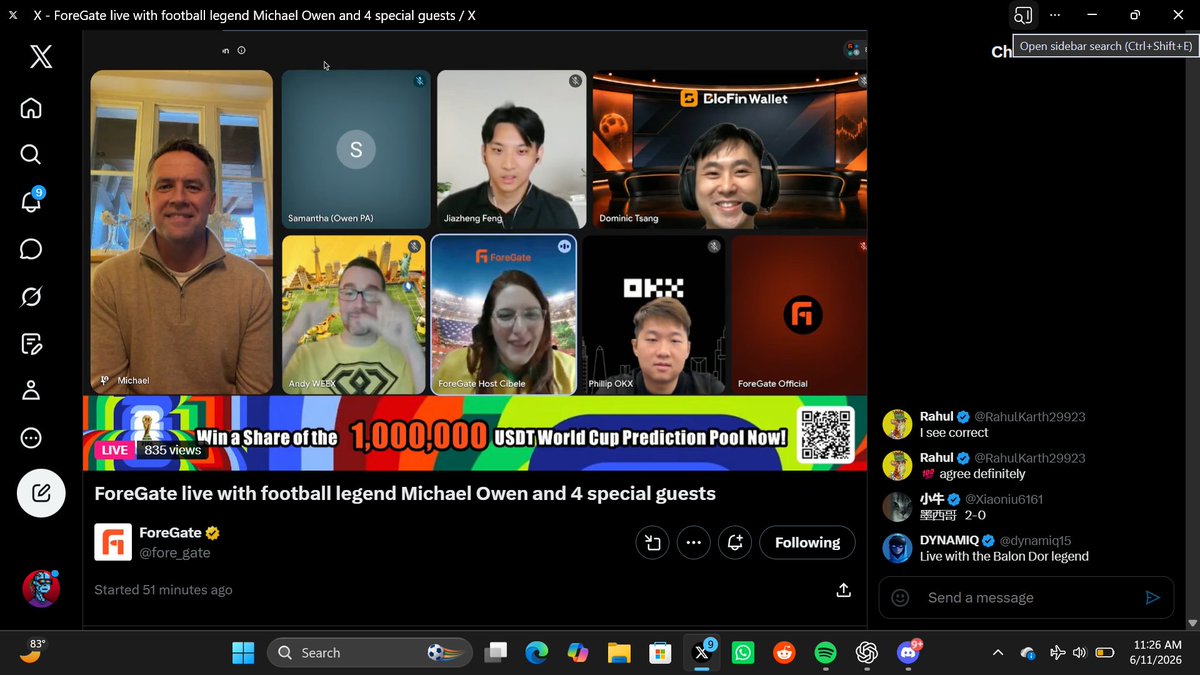The image size is (1200, 675).
Task: Click the Started 51 minutes ago text
Action: [163, 590]
